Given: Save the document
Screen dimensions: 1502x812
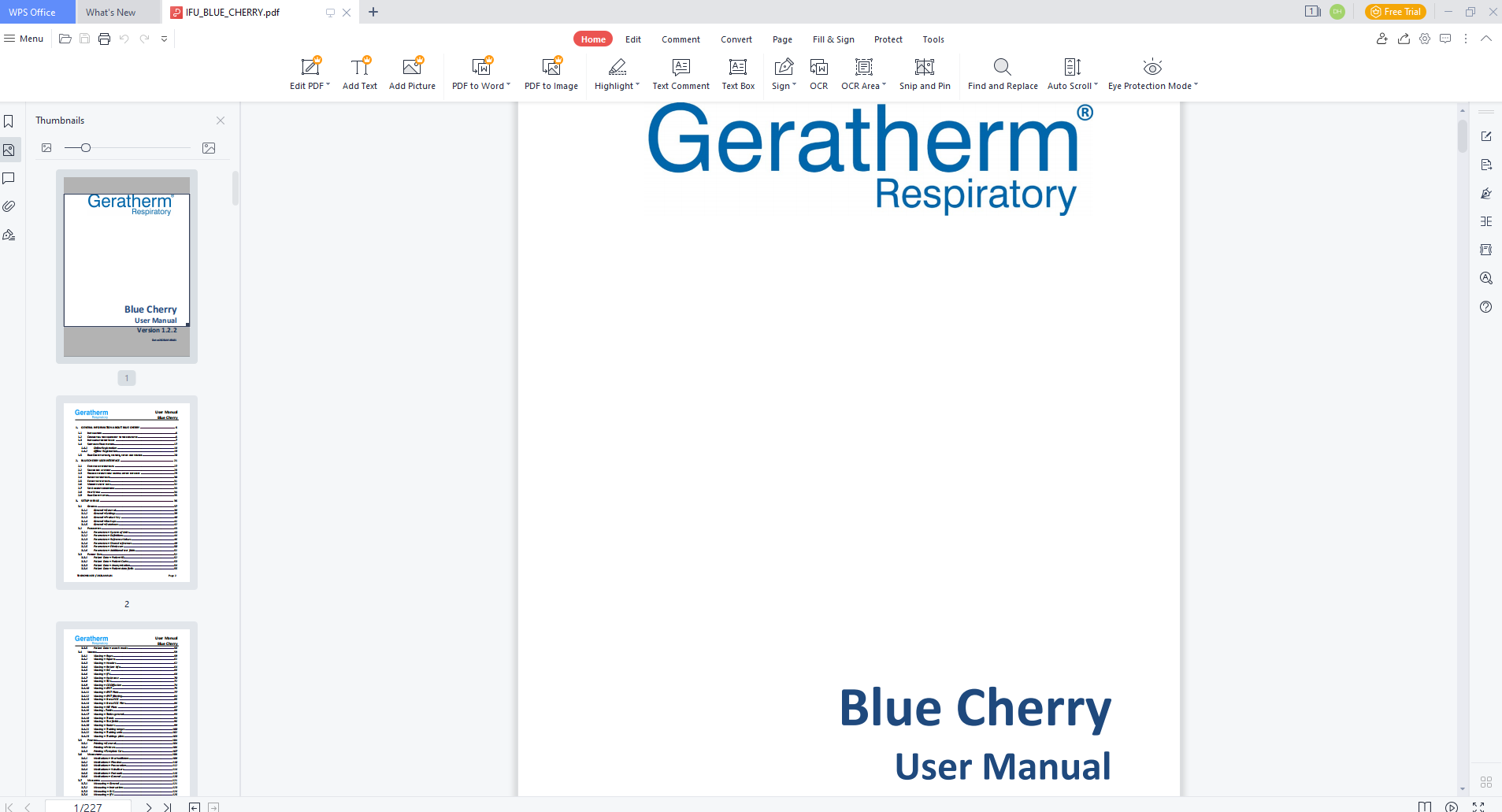Looking at the screenshot, I should point(84,39).
